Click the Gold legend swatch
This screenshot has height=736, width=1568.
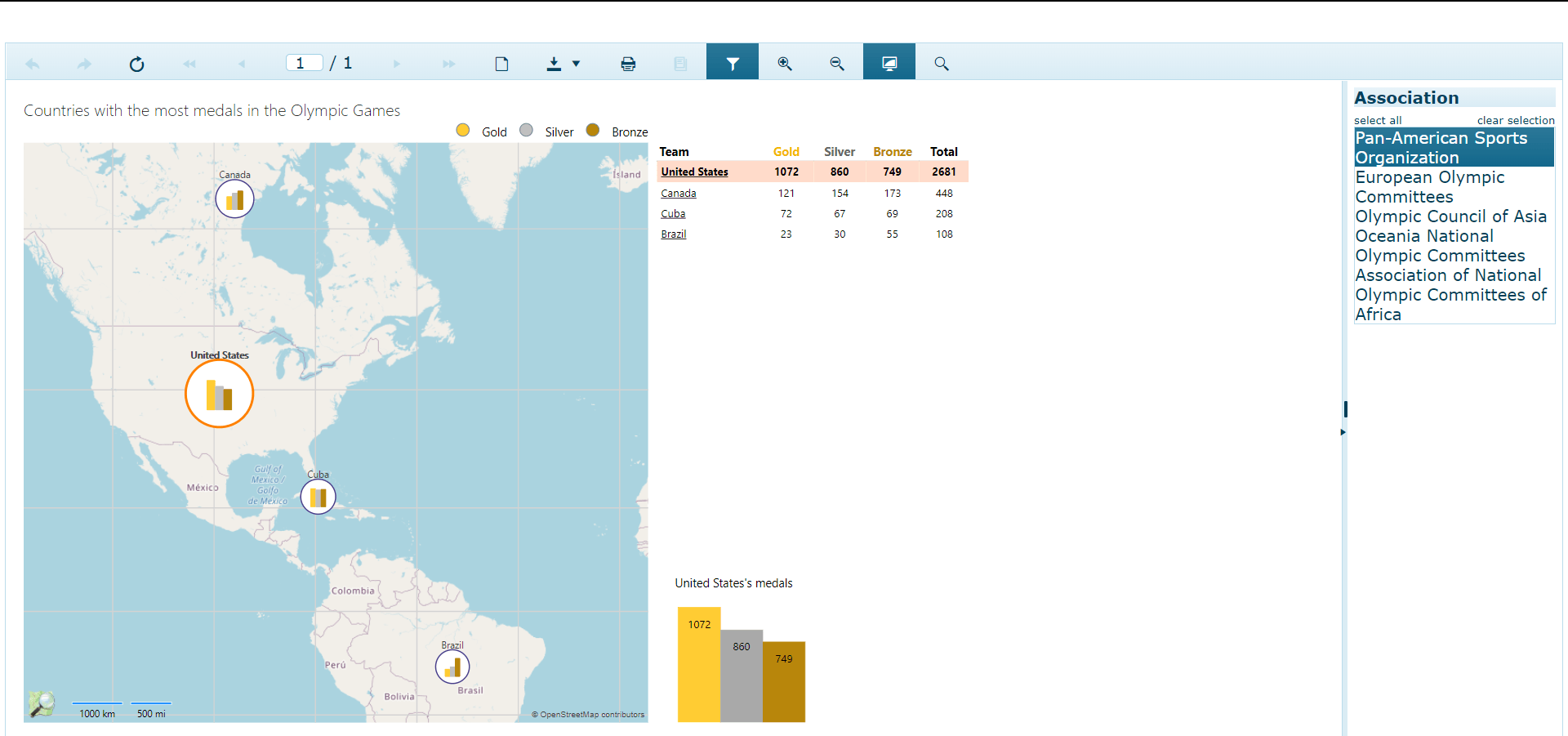tap(463, 130)
